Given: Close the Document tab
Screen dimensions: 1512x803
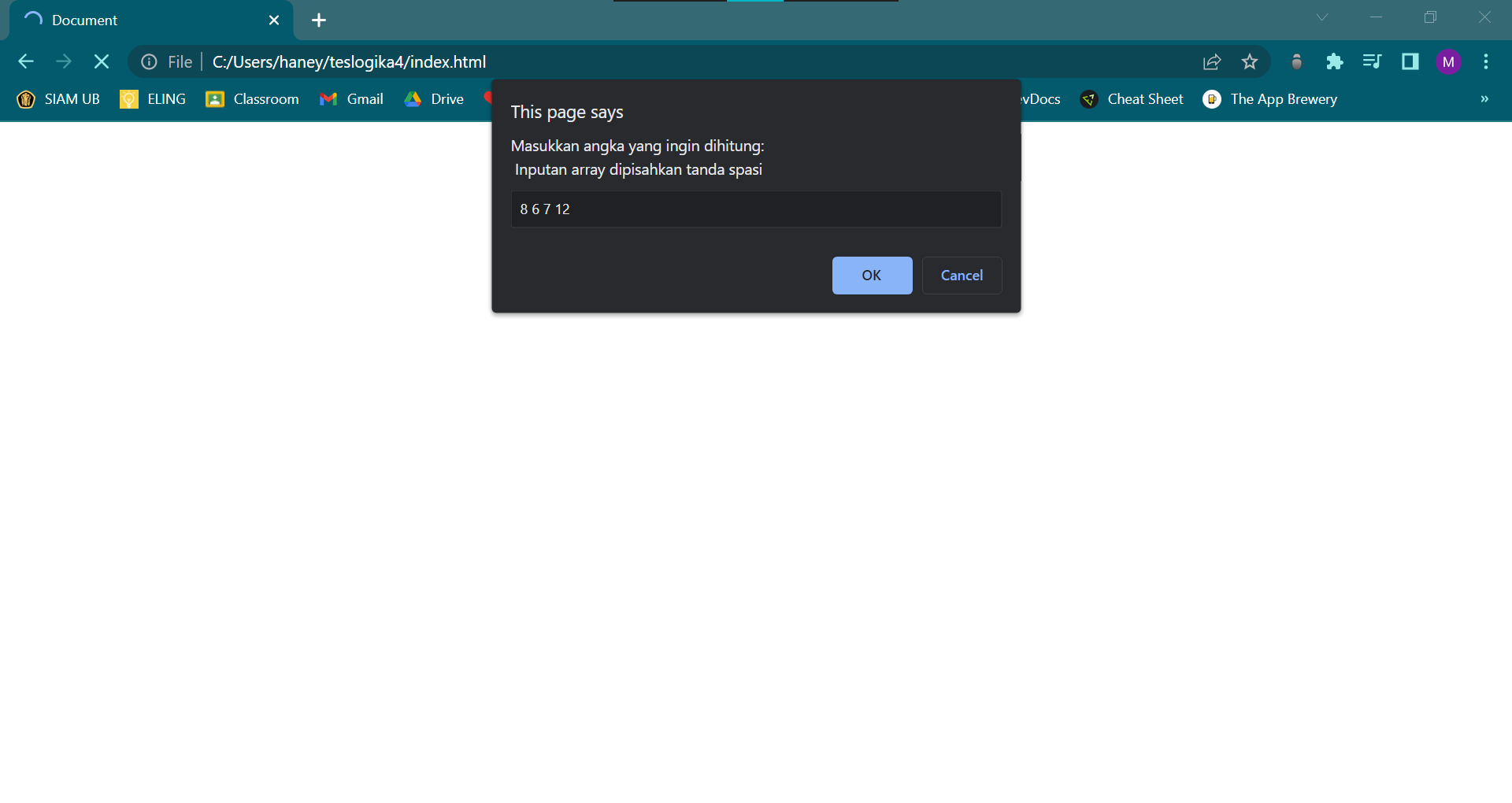Looking at the screenshot, I should 274,20.
